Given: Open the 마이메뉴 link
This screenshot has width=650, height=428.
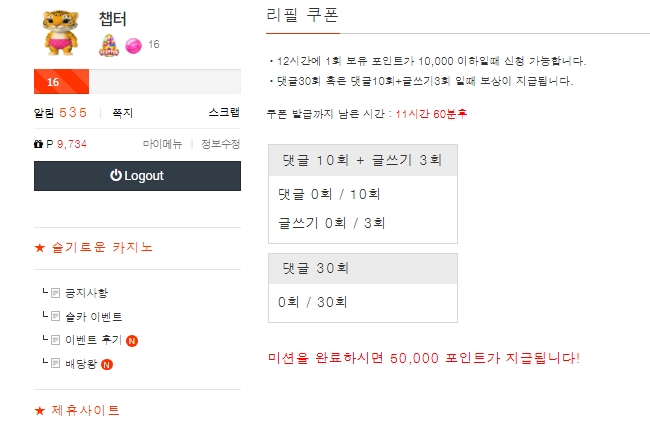Looking at the screenshot, I should point(162,144).
